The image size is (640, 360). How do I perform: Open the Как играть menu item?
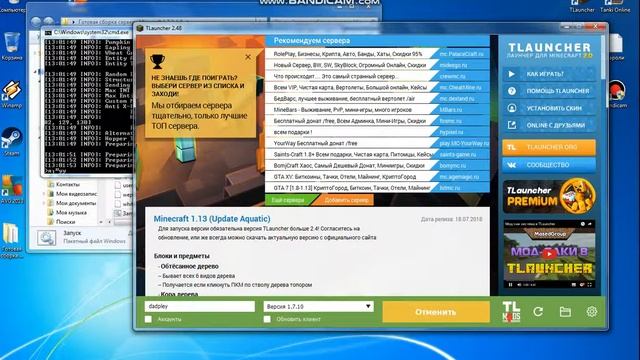[x=549, y=74]
